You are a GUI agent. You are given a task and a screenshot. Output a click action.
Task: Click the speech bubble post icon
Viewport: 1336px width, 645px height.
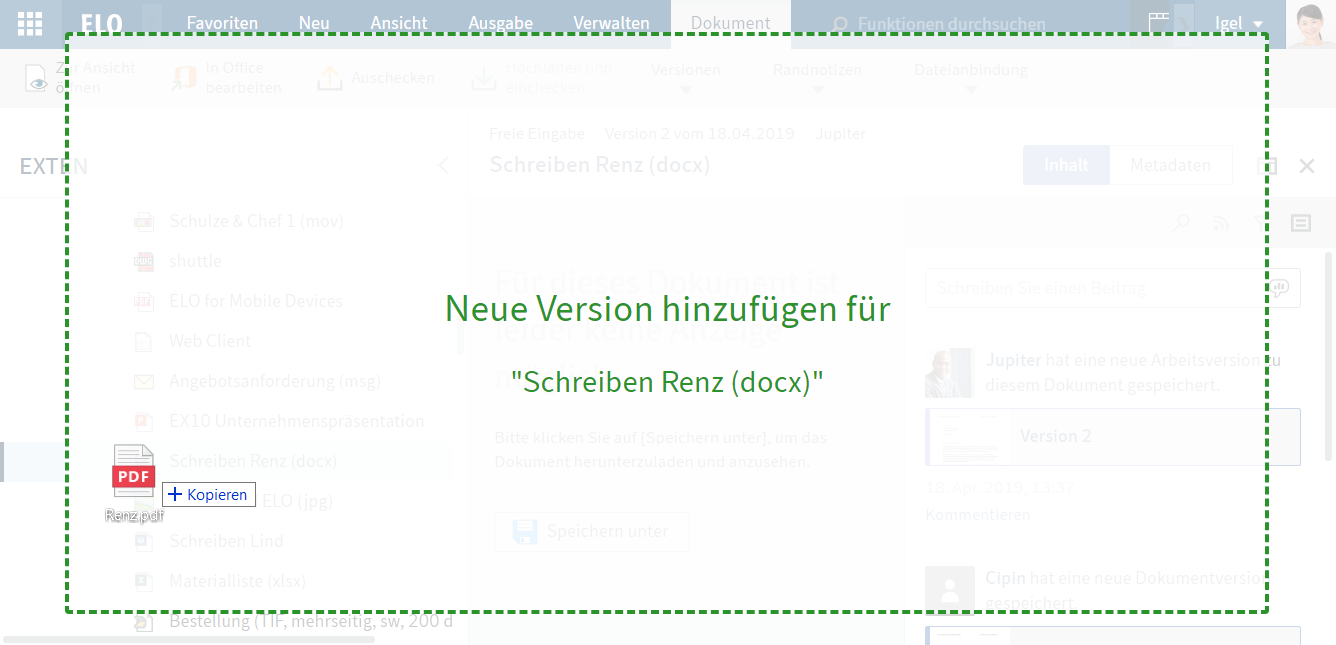point(1281,288)
